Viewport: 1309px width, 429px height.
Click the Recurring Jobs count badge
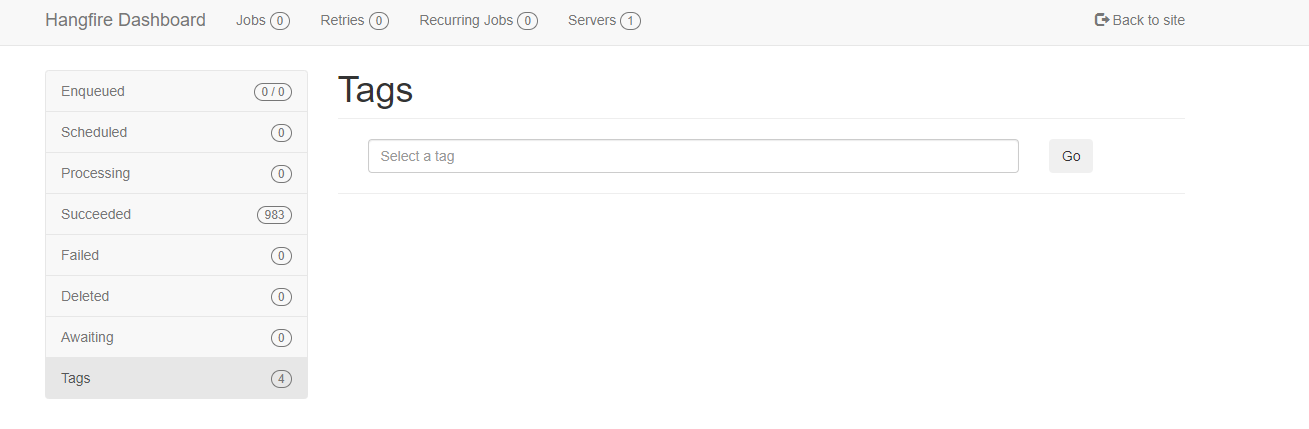point(527,21)
